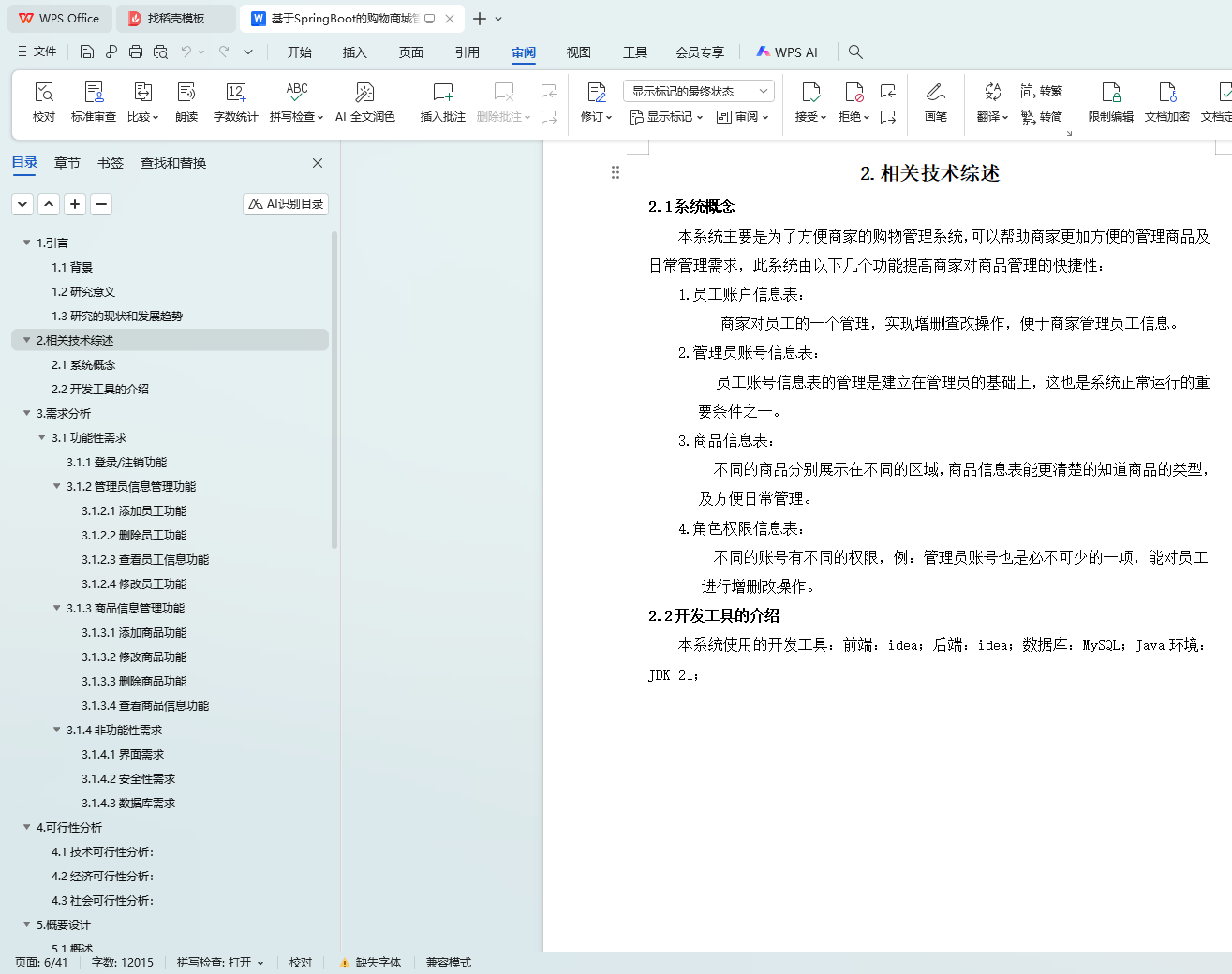Open the 文件 menu button
Viewport: 1232px width, 974px height.
coord(37,52)
